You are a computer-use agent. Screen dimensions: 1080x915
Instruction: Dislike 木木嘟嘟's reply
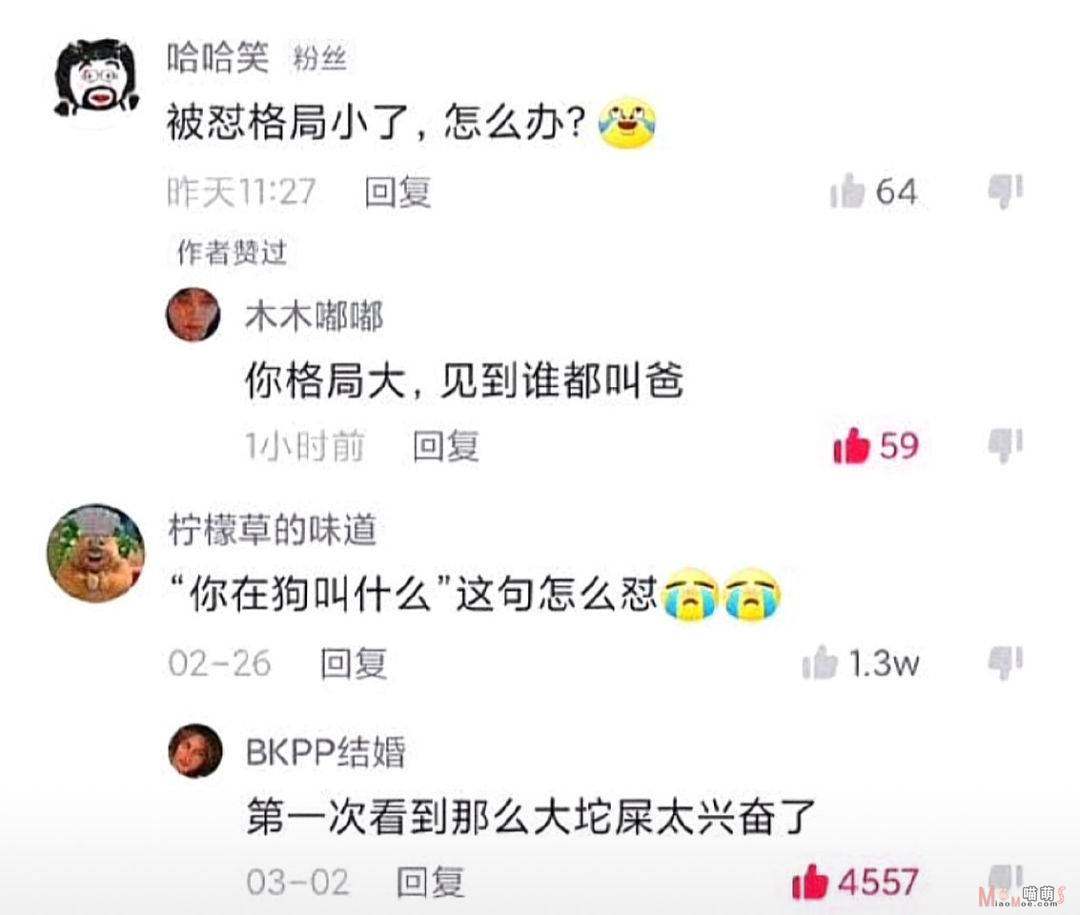click(1006, 445)
